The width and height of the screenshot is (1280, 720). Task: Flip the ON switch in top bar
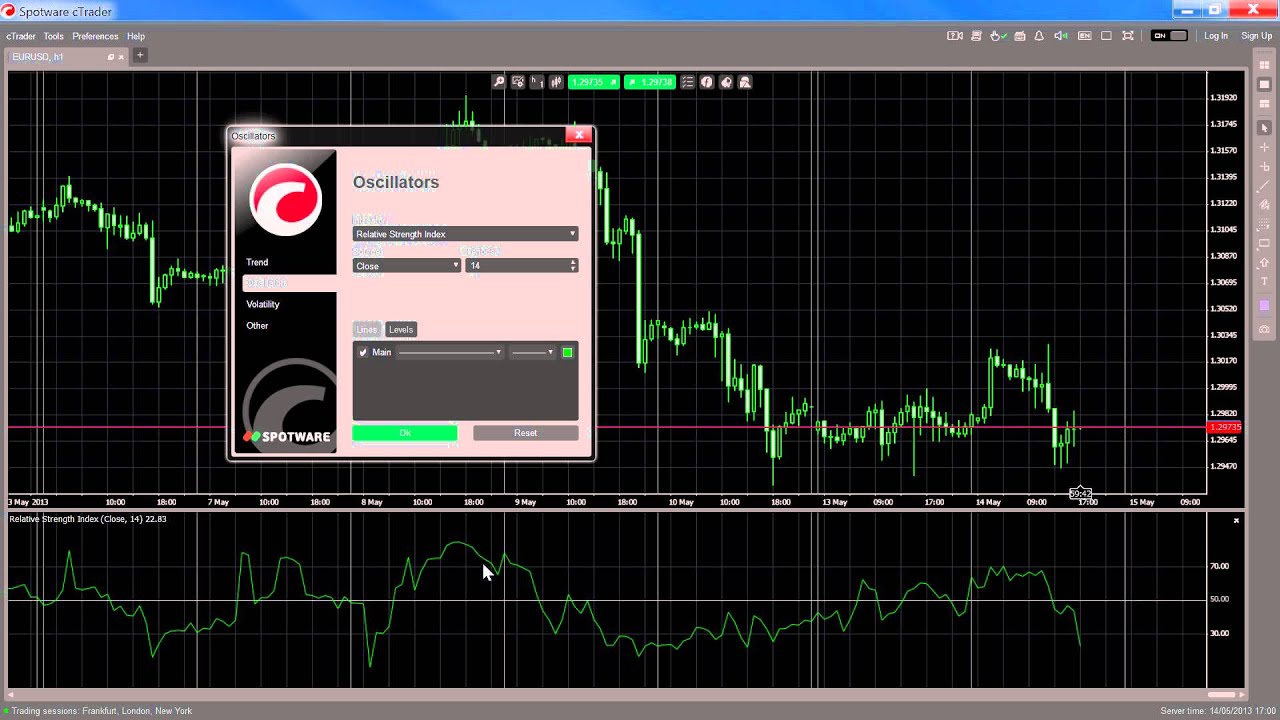pyautogui.click(x=1169, y=36)
